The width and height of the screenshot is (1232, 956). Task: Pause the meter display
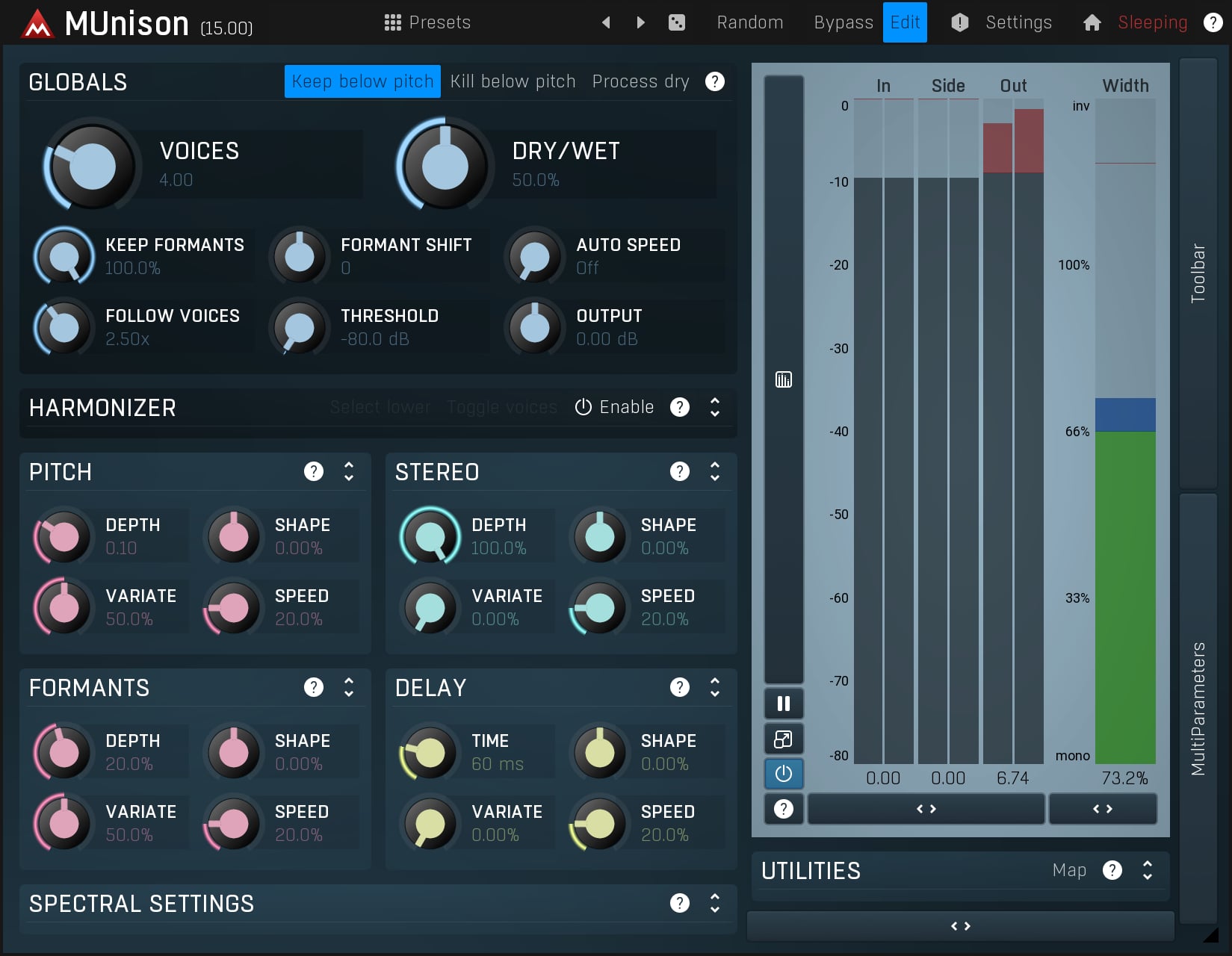click(783, 704)
